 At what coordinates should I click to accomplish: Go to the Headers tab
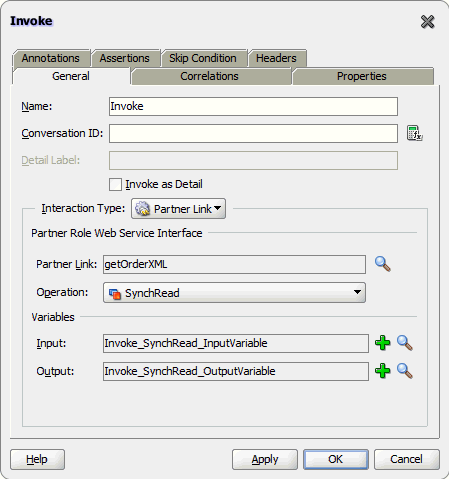(277, 58)
